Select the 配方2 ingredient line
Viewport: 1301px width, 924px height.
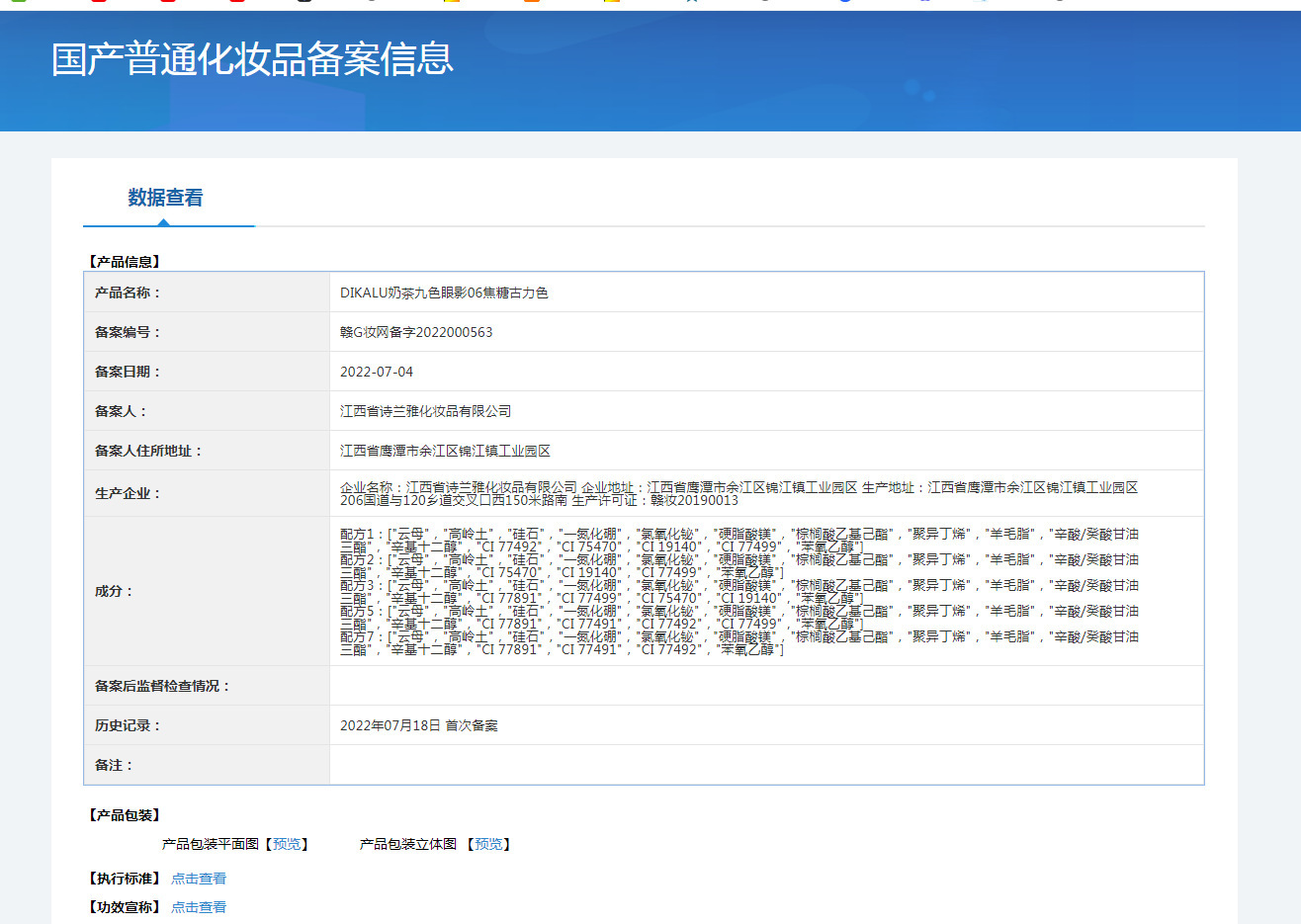click(x=739, y=565)
